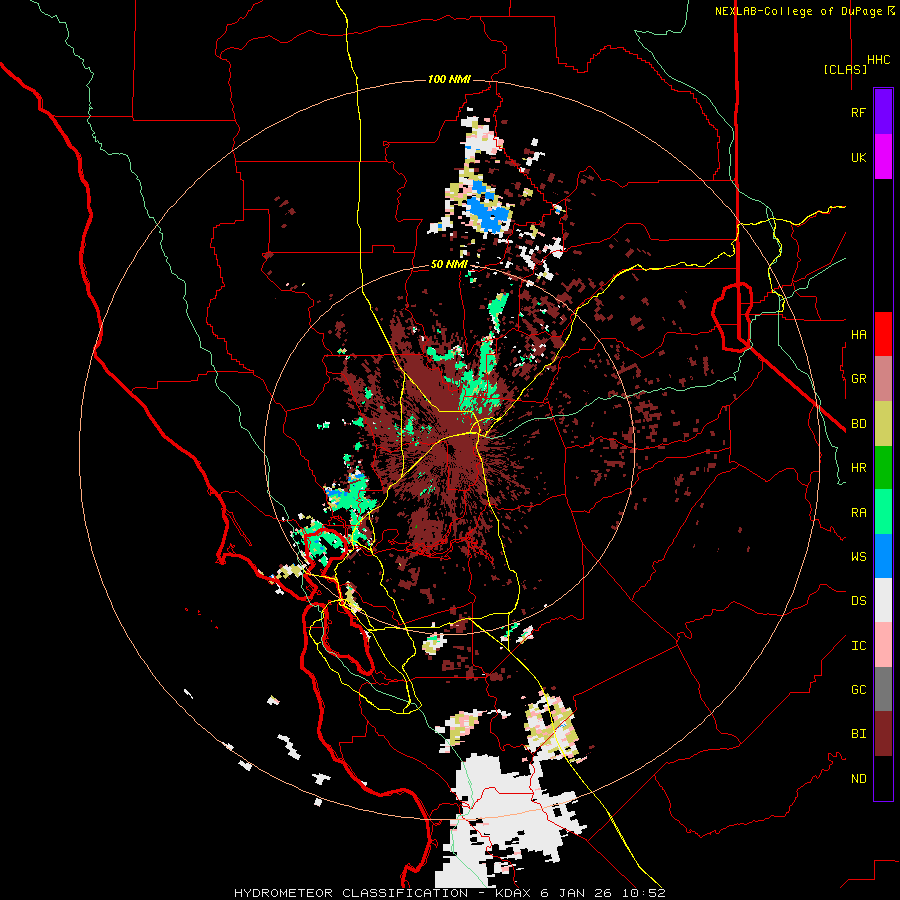900x900 pixels.
Task: Click the HHC product code label
Action: click(x=879, y=60)
